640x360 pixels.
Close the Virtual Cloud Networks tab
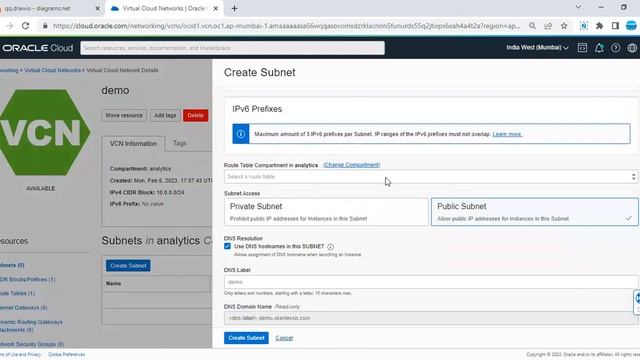(x=216, y=8)
